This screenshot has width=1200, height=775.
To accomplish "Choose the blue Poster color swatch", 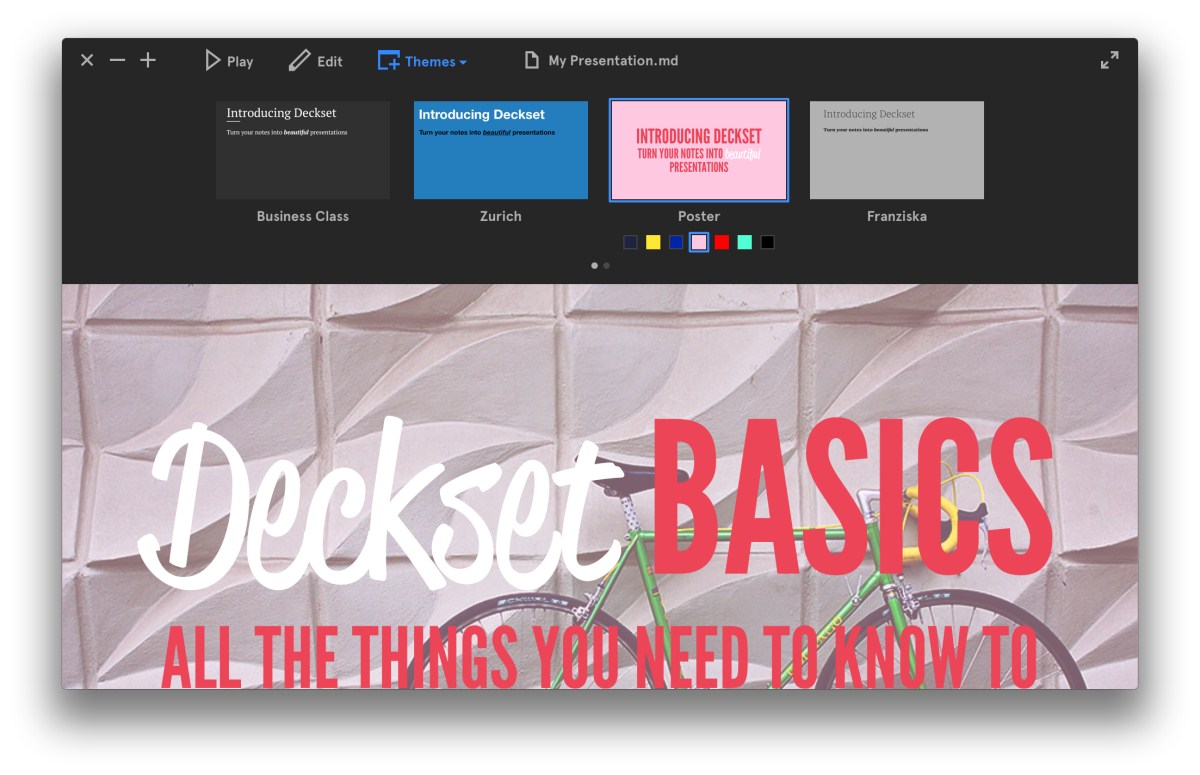I will [x=676, y=242].
